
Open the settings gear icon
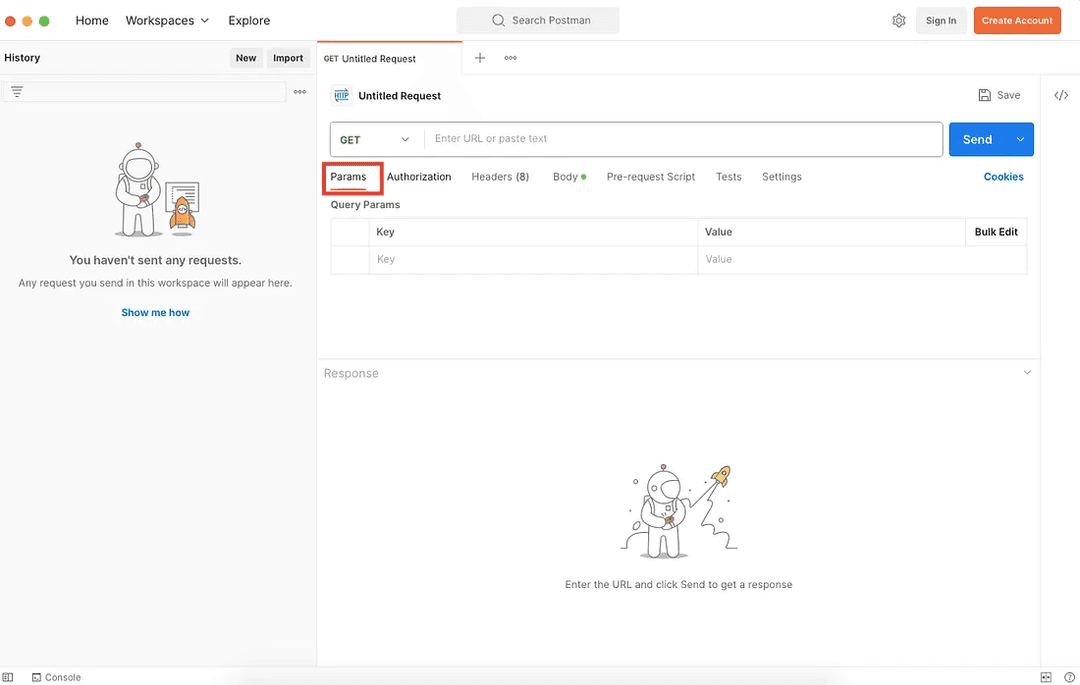(898, 21)
